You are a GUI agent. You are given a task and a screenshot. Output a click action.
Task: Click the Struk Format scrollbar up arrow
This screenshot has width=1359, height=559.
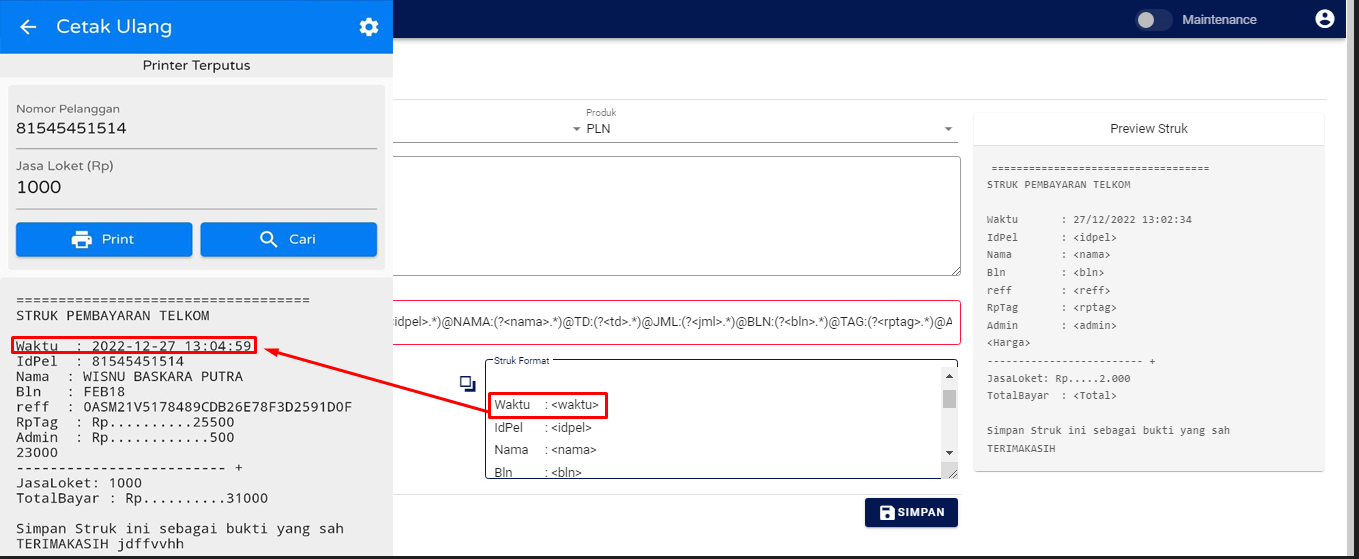(949, 376)
